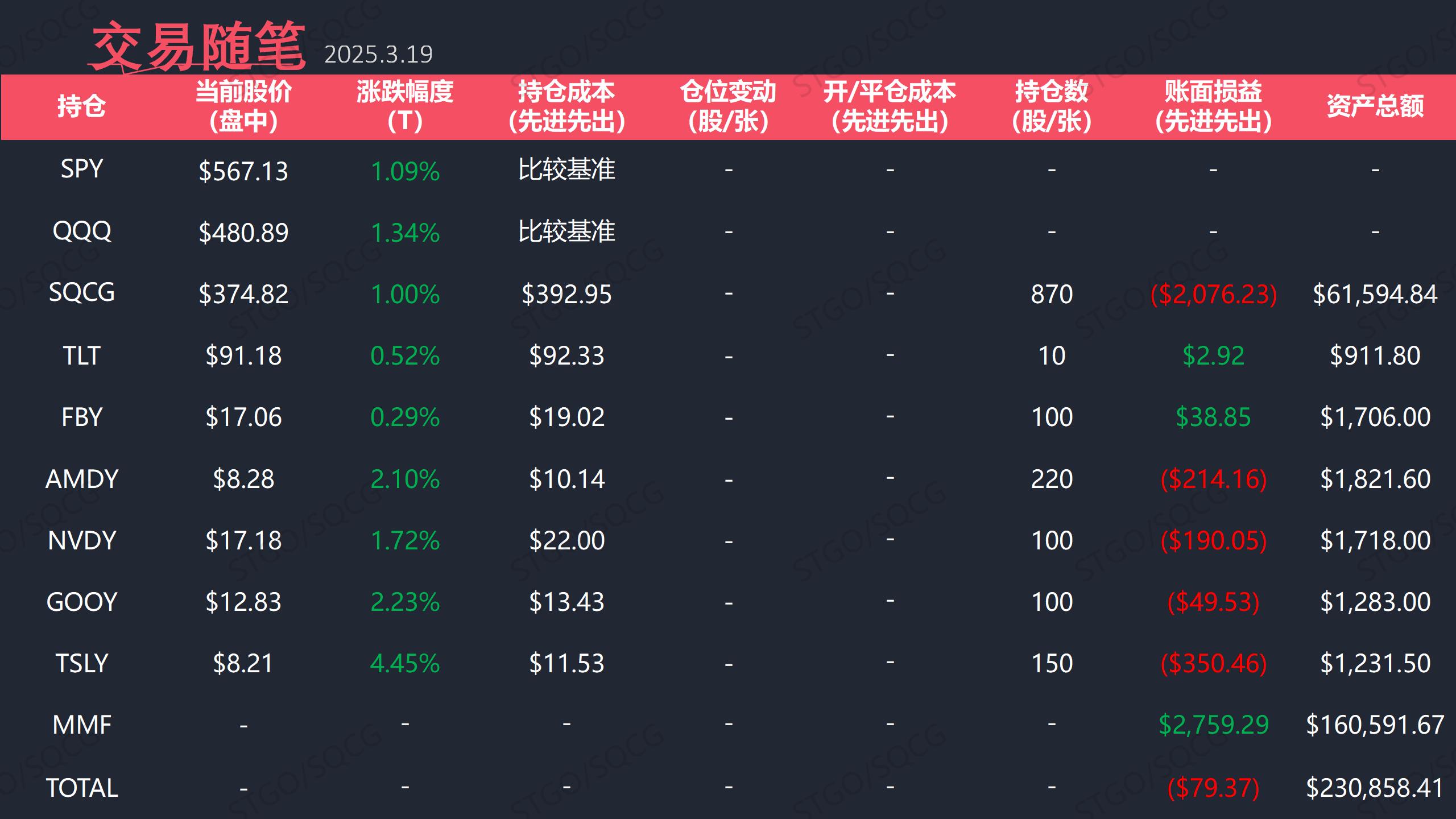Click the 2025.3.19 date label

coord(378,55)
